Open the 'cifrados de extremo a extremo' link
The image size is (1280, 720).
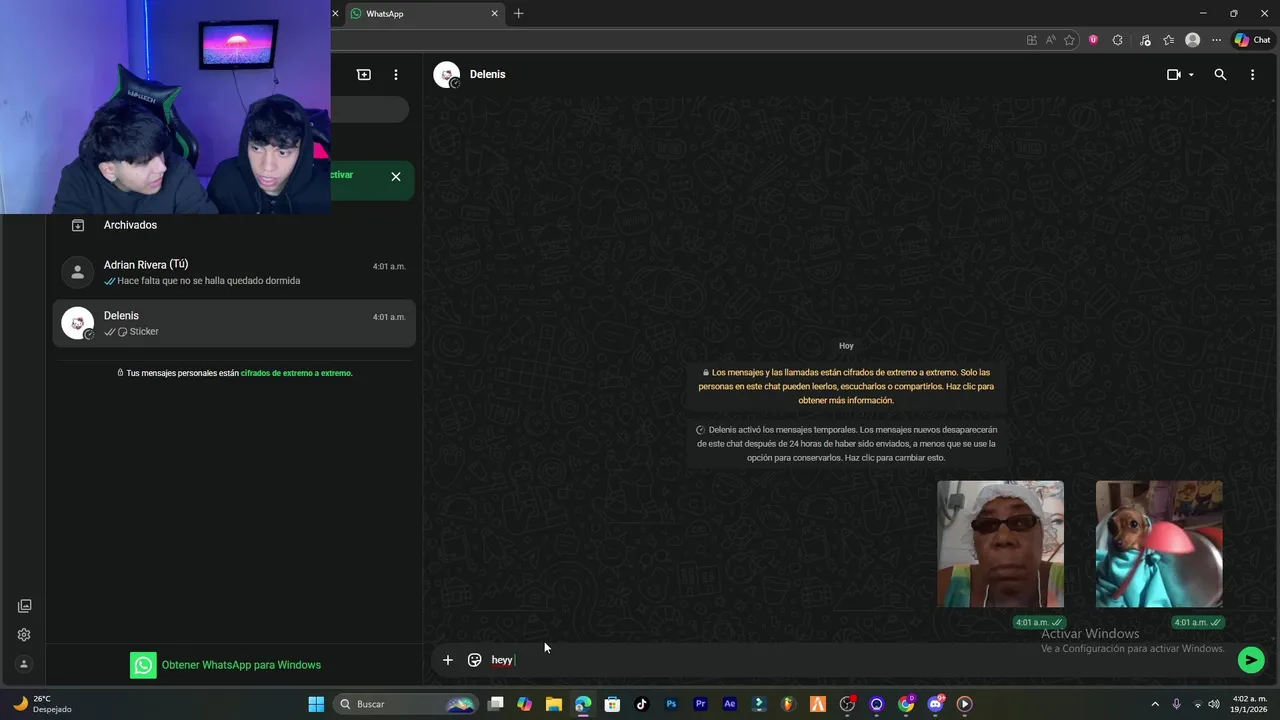[296, 373]
